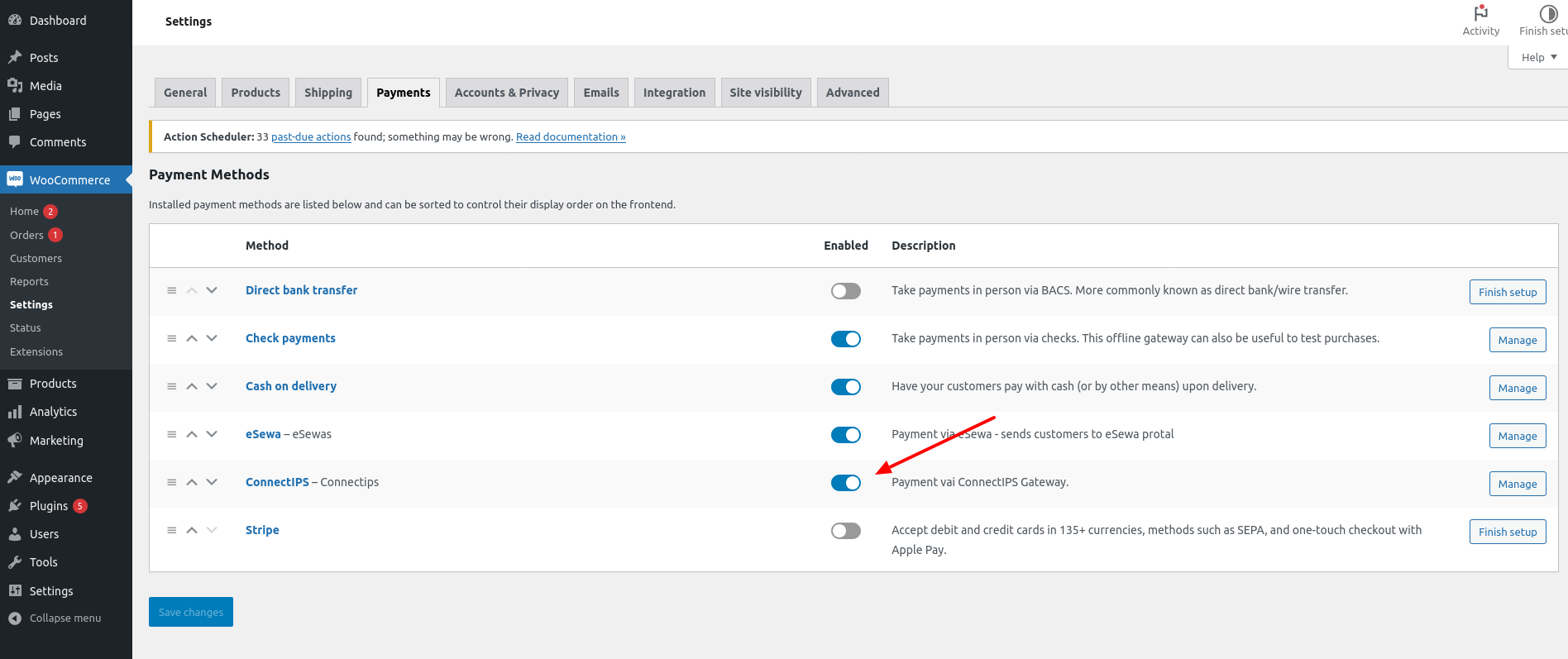Click the Analytics bar chart icon
The height and width of the screenshot is (659, 1568).
point(15,412)
